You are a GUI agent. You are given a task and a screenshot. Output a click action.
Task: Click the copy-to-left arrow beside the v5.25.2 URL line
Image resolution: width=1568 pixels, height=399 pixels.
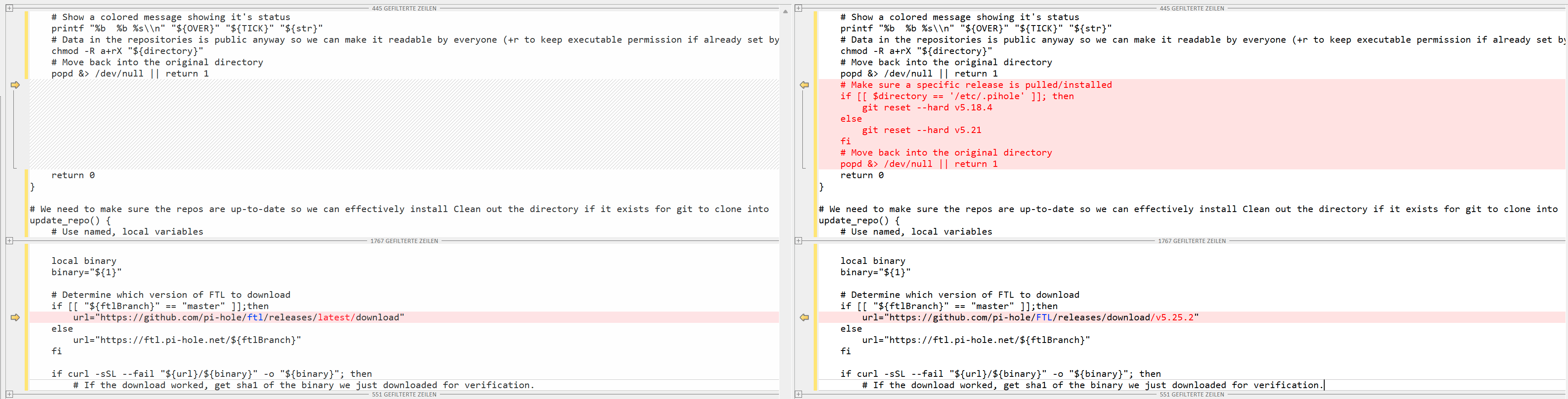804,317
